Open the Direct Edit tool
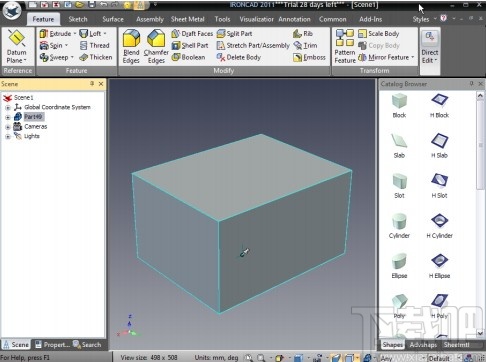Viewport: 486px width, 362px height. click(x=430, y=47)
